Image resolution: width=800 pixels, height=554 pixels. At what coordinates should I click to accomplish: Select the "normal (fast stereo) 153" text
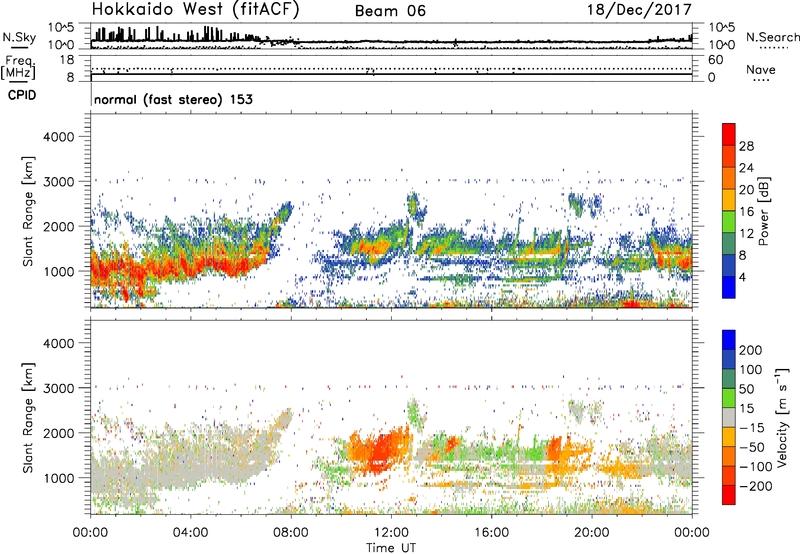coord(173,99)
